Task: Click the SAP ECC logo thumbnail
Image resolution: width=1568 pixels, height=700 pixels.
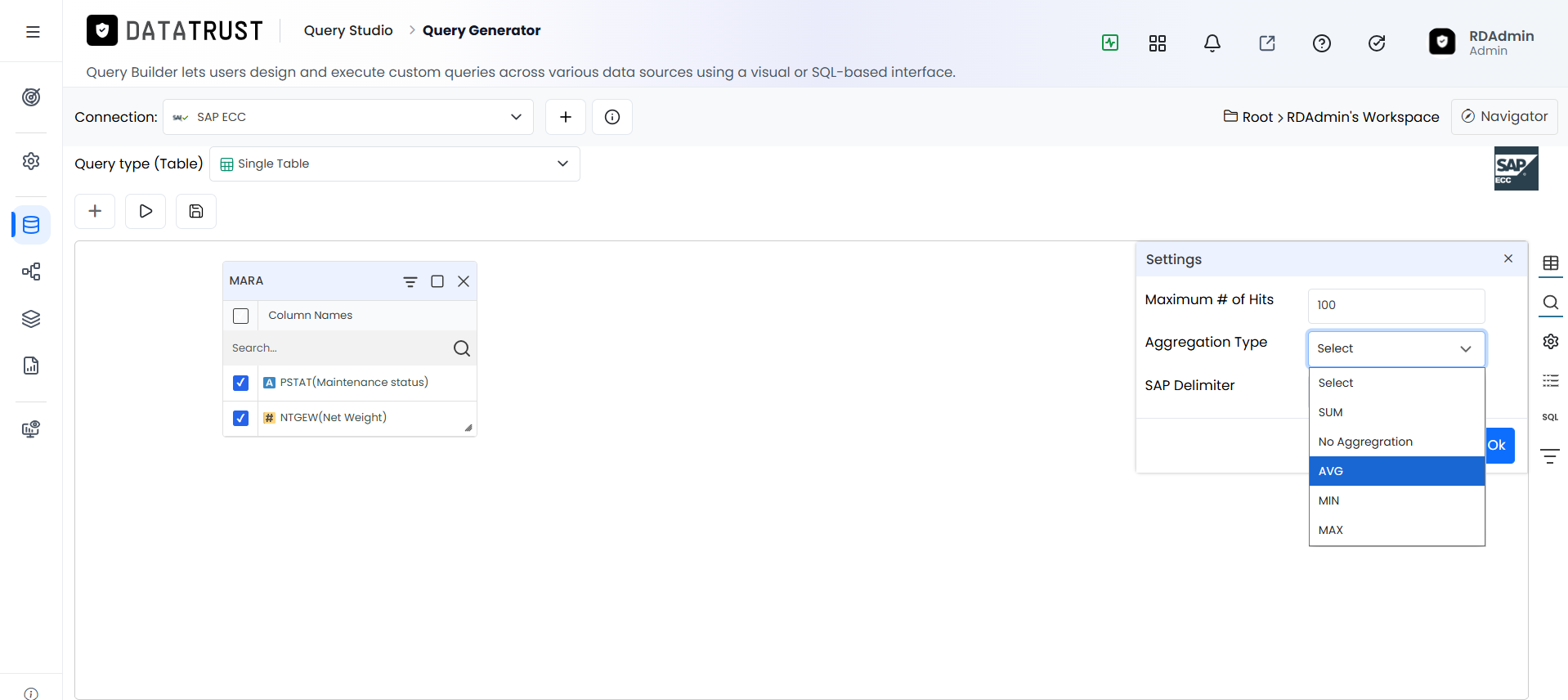Action: [x=1516, y=168]
